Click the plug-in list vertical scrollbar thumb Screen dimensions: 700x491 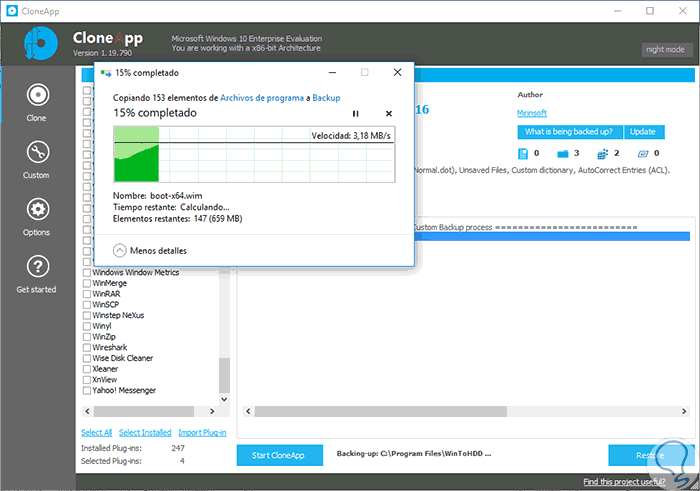coord(224,375)
